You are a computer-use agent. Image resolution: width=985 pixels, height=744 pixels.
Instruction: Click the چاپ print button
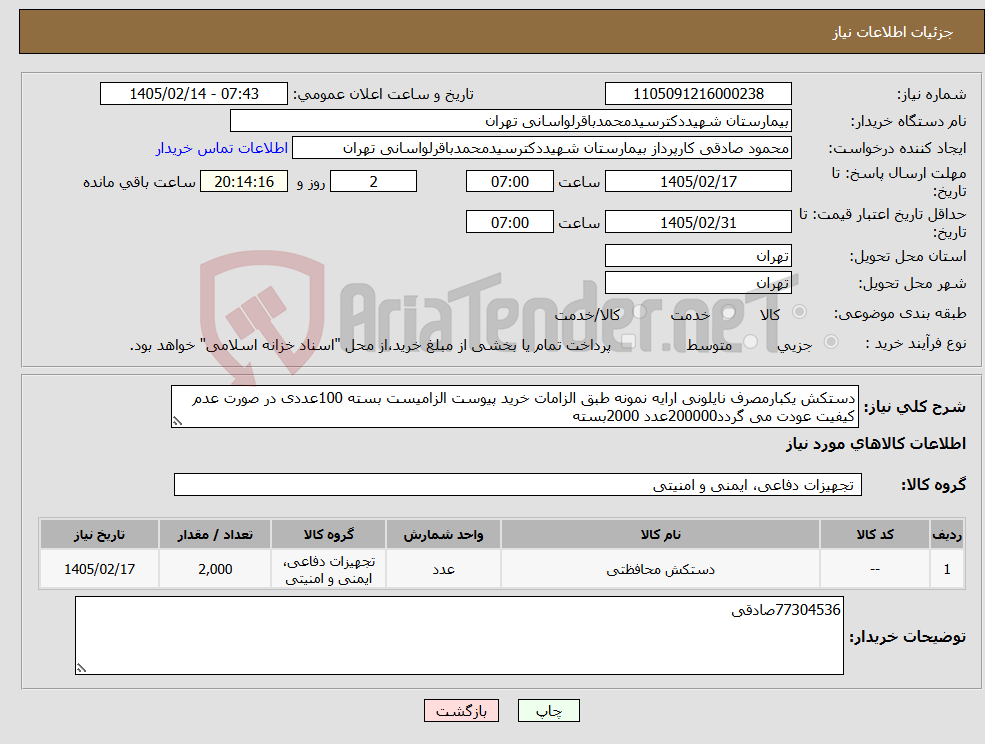548,711
